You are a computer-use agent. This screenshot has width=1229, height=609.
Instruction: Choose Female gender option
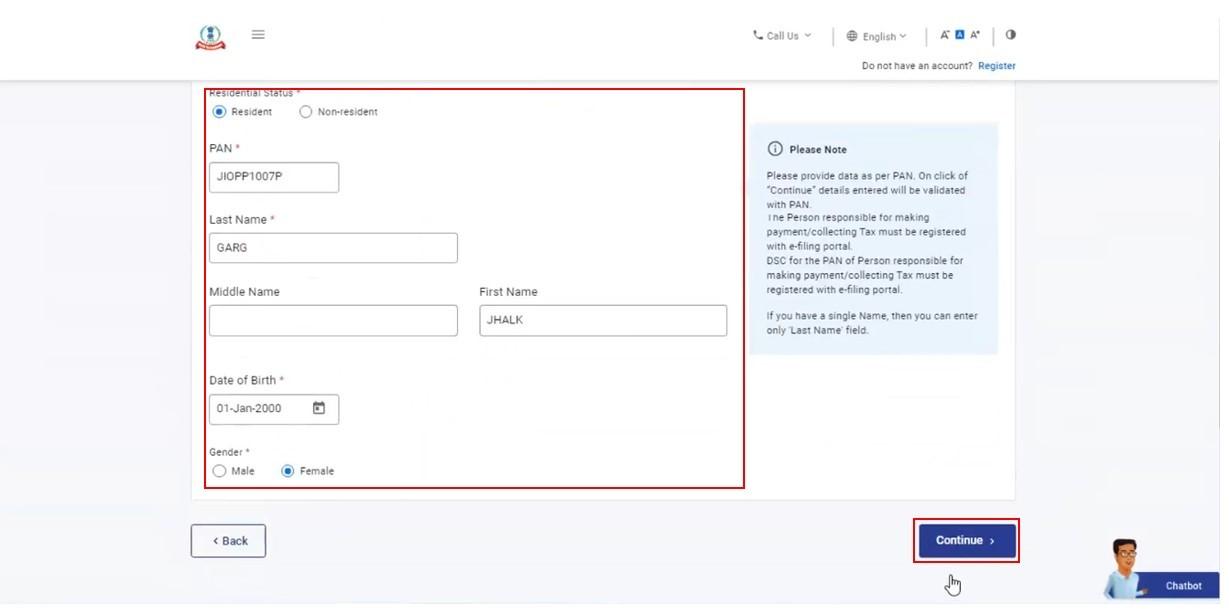(x=288, y=471)
